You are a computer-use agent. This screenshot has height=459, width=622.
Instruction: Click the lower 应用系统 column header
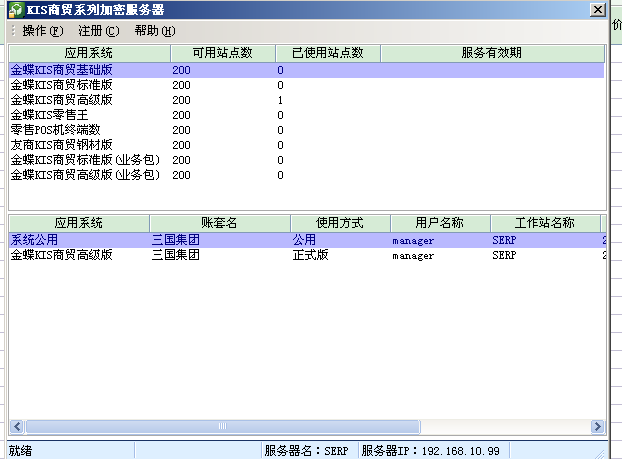(79, 223)
